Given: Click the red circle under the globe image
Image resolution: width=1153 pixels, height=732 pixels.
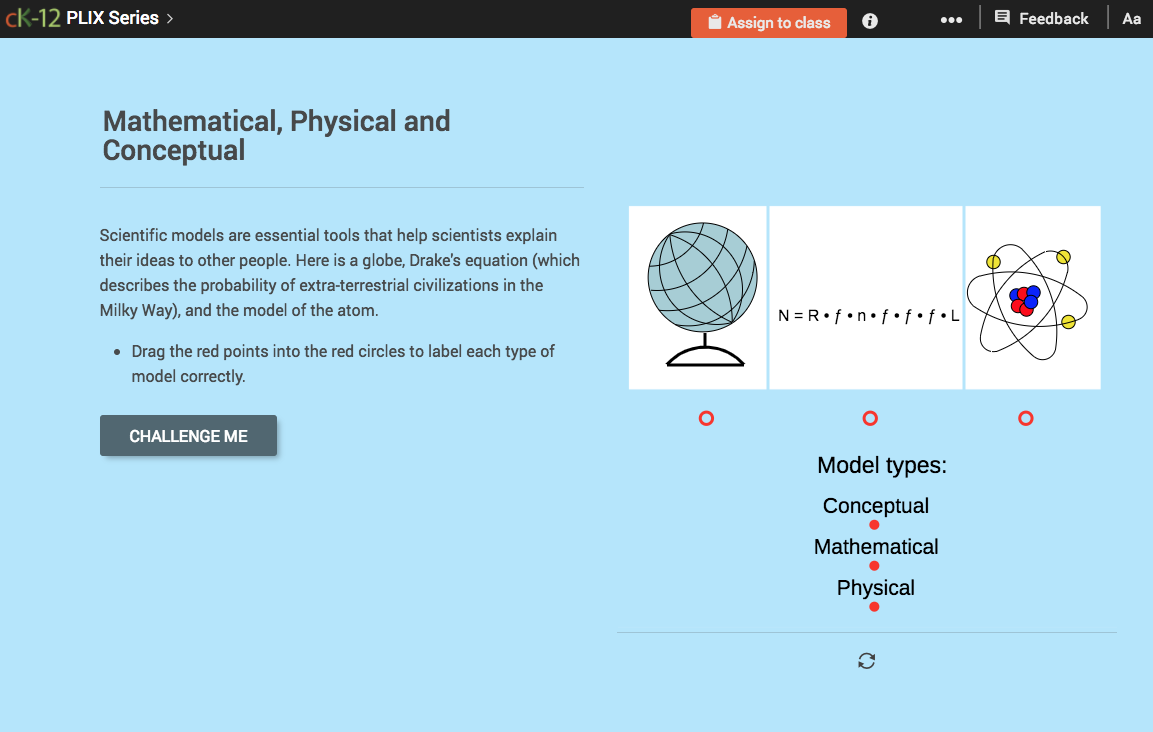Looking at the screenshot, I should [706, 418].
